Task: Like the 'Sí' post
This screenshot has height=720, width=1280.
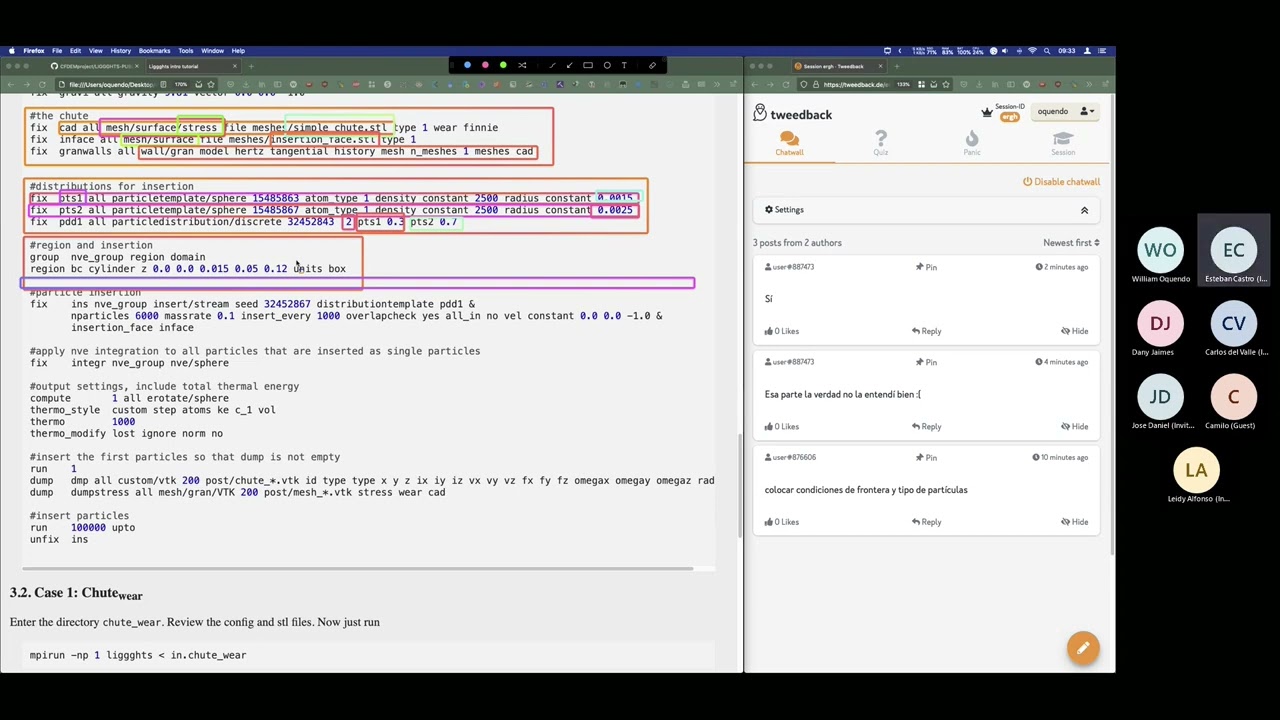Action: [x=782, y=331]
